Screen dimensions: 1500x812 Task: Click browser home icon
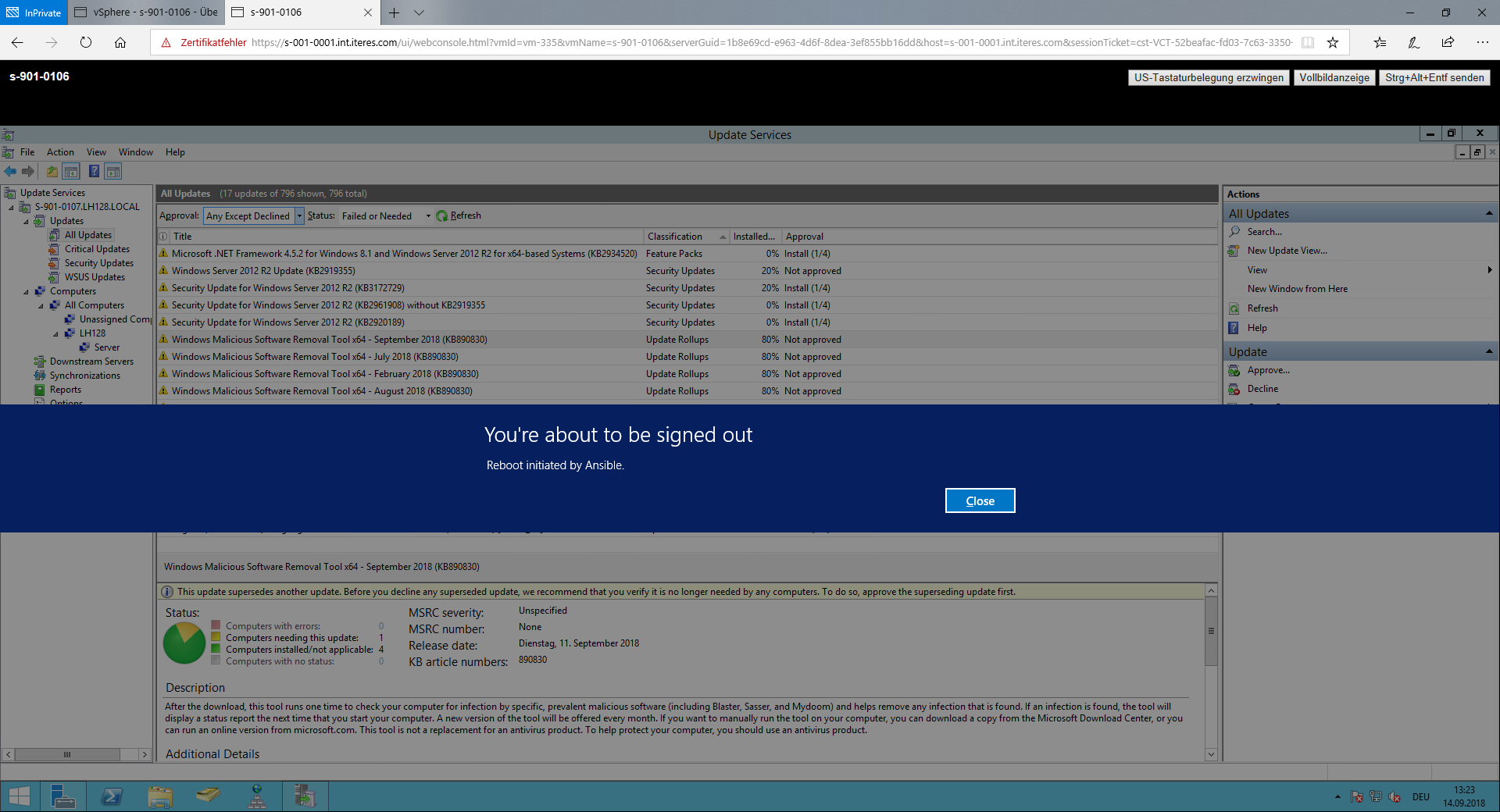pyautogui.click(x=120, y=42)
